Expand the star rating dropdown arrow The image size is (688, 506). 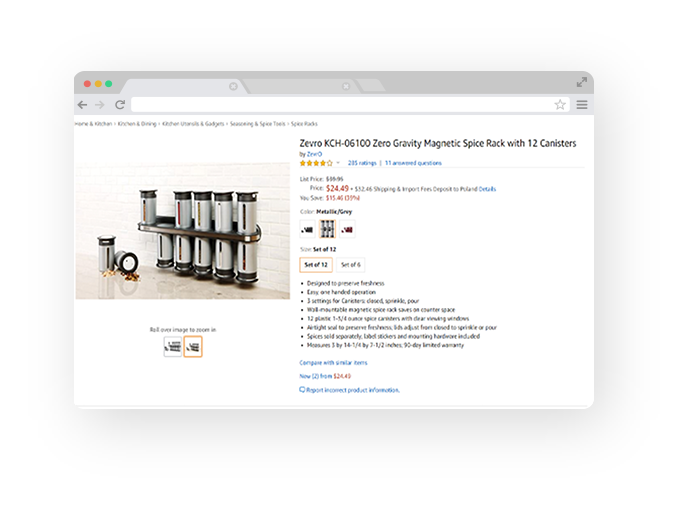click(x=338, y=163)
